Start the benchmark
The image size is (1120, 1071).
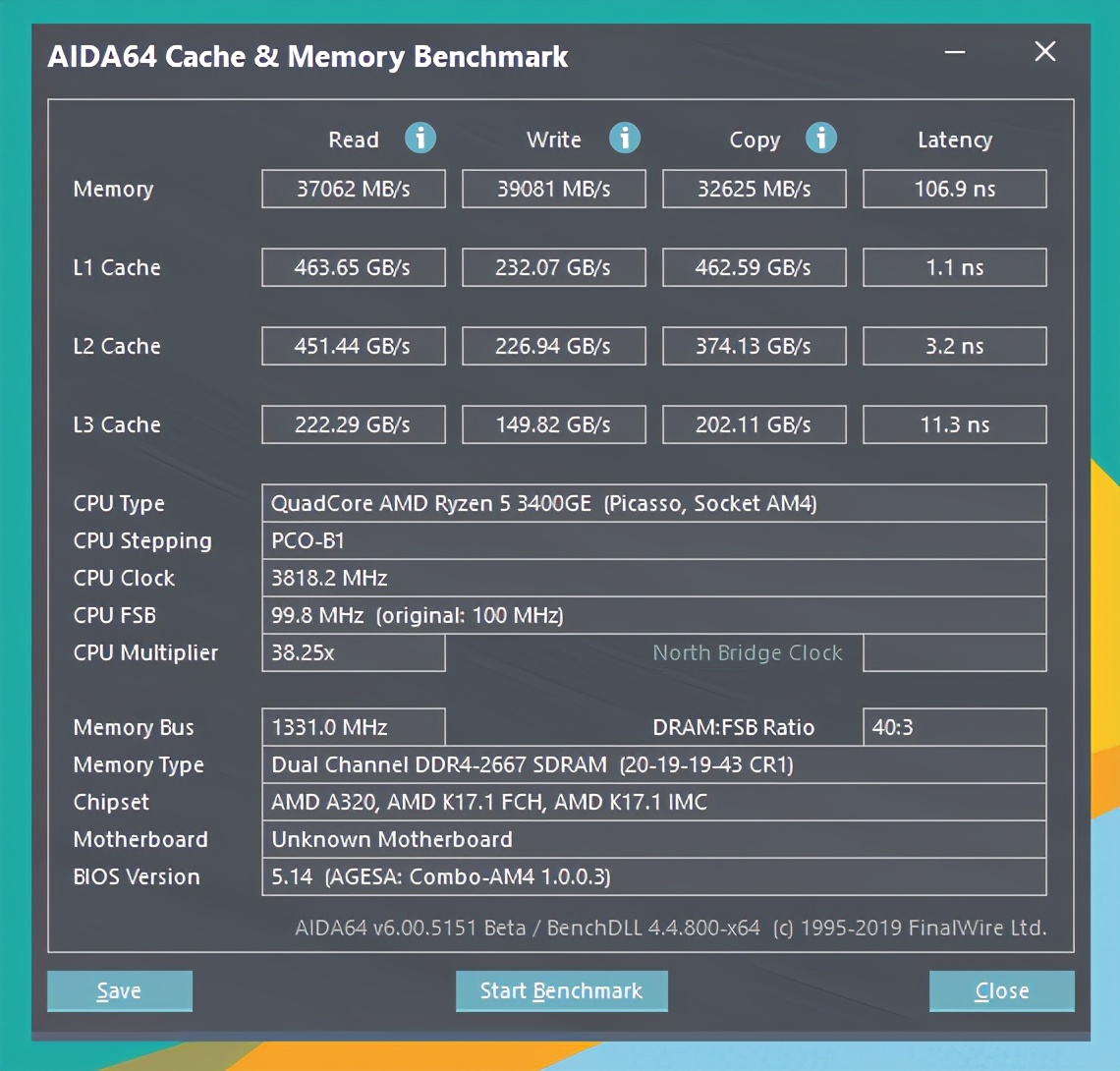561,991
